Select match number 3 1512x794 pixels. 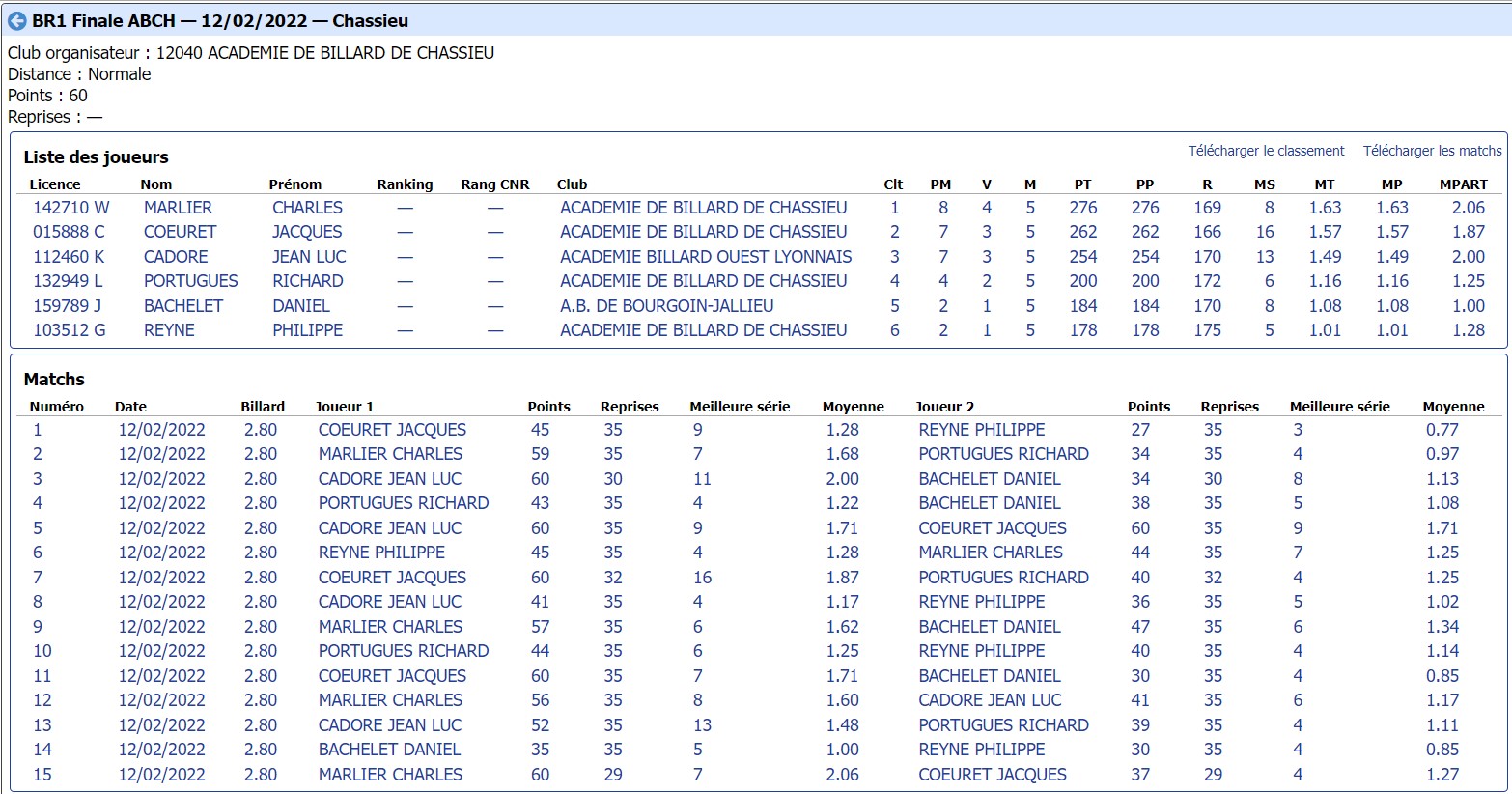click(x=38, y=479)
